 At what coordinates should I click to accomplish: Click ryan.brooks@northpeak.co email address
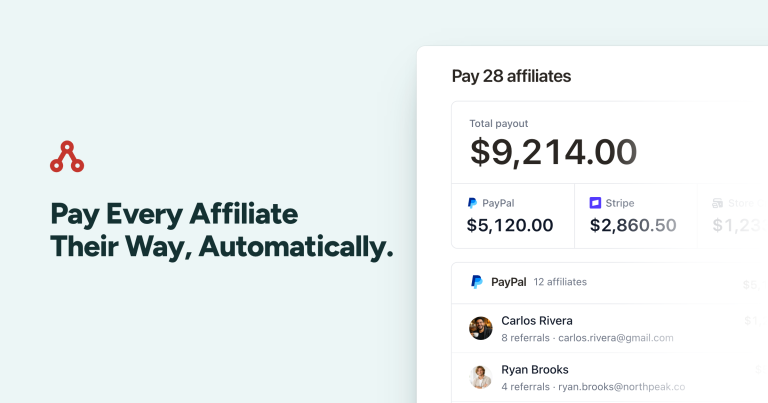coord(622,387)
